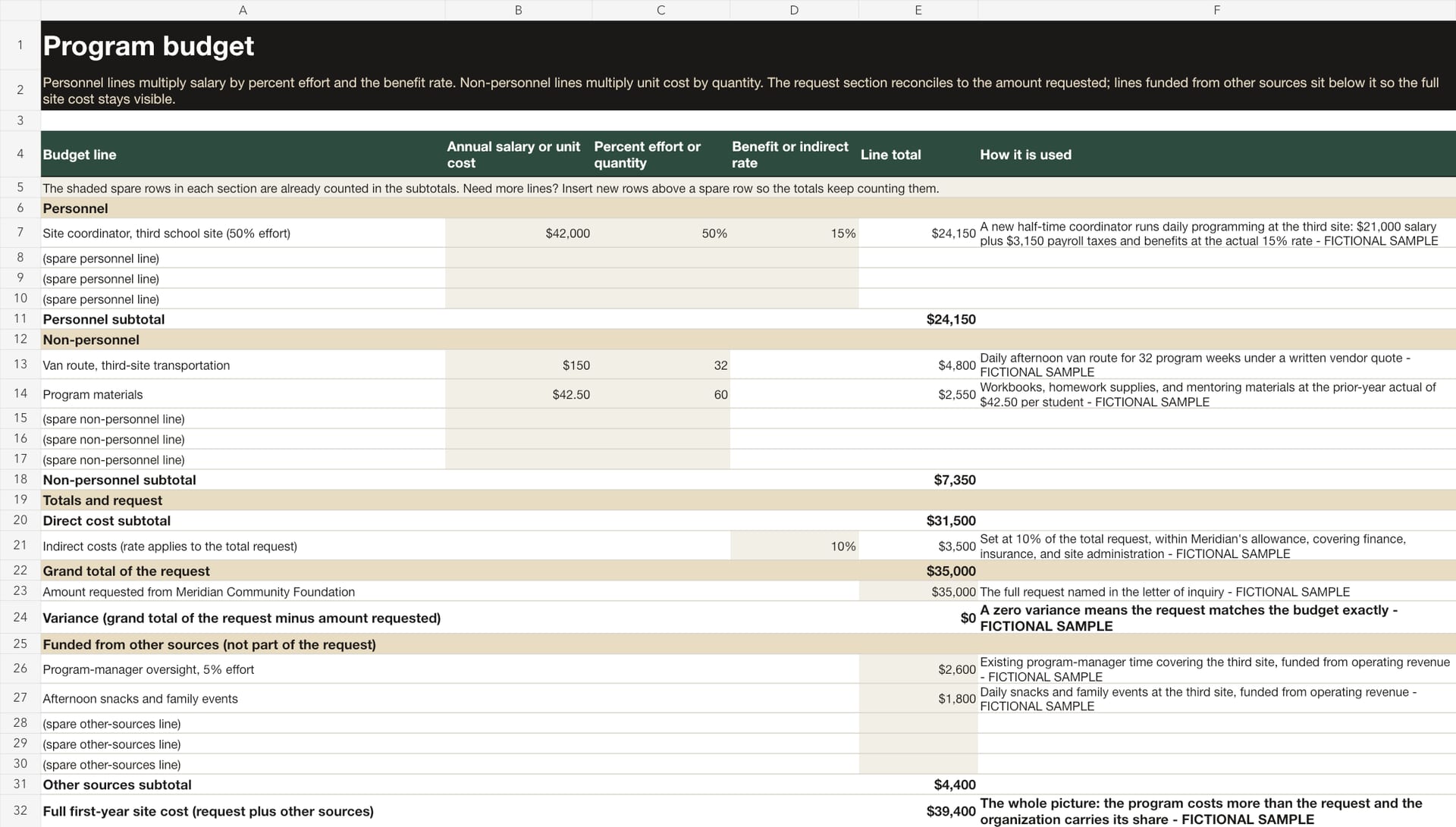Select the 'Full first-year site cost' label

(x=243, y=811)
